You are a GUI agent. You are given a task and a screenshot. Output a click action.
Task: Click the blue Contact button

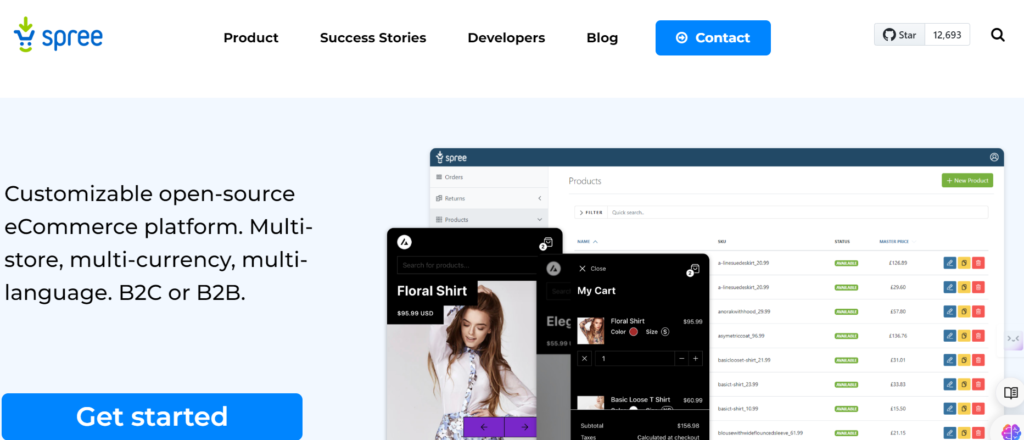(713, 38)
